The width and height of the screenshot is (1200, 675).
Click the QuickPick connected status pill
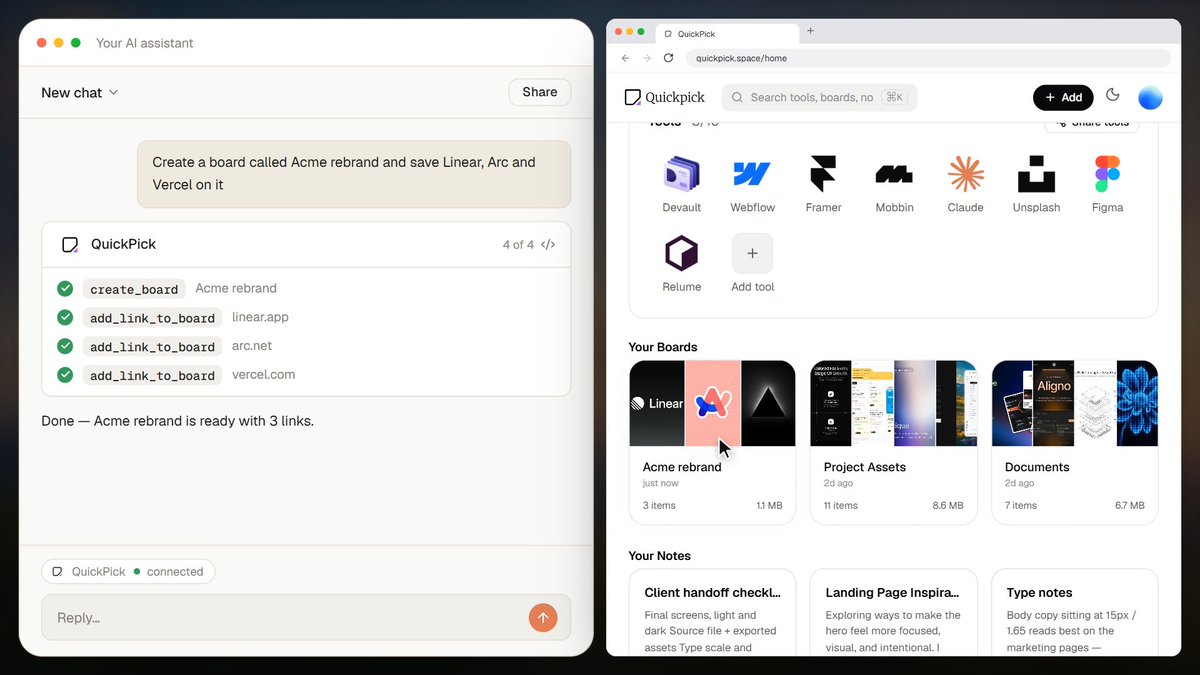tap(128, 572)
